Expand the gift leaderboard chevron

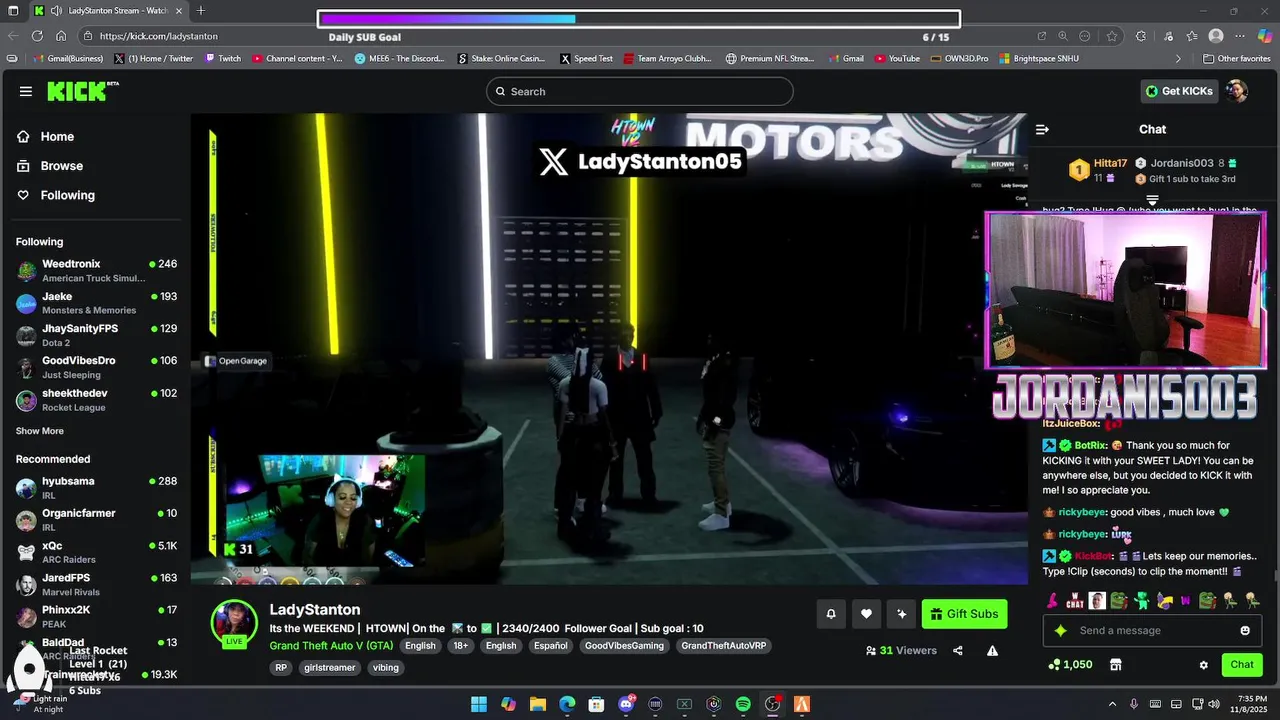tap(1152, 201)
